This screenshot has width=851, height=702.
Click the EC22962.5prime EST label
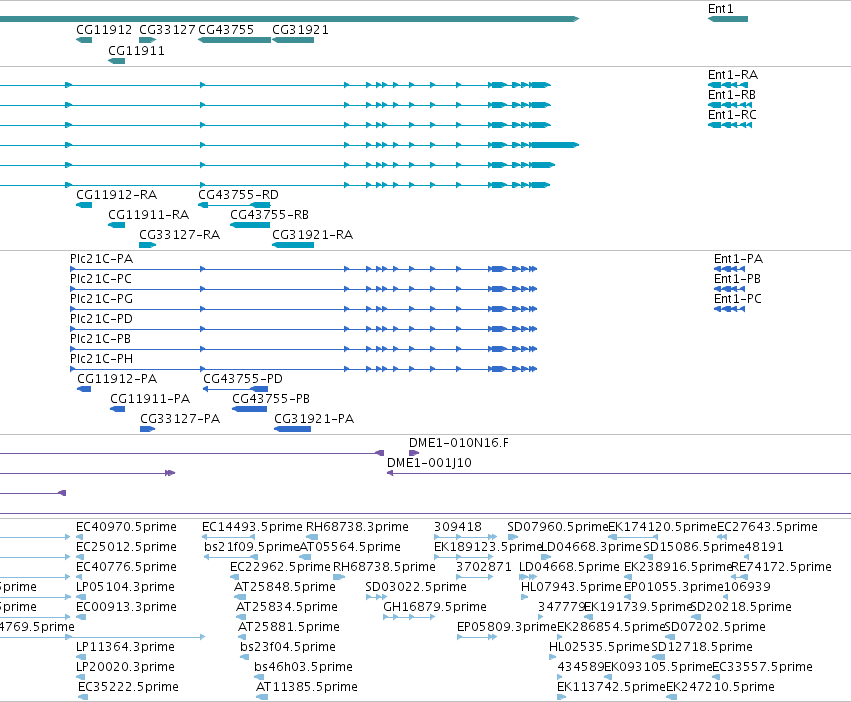(280, 567)
